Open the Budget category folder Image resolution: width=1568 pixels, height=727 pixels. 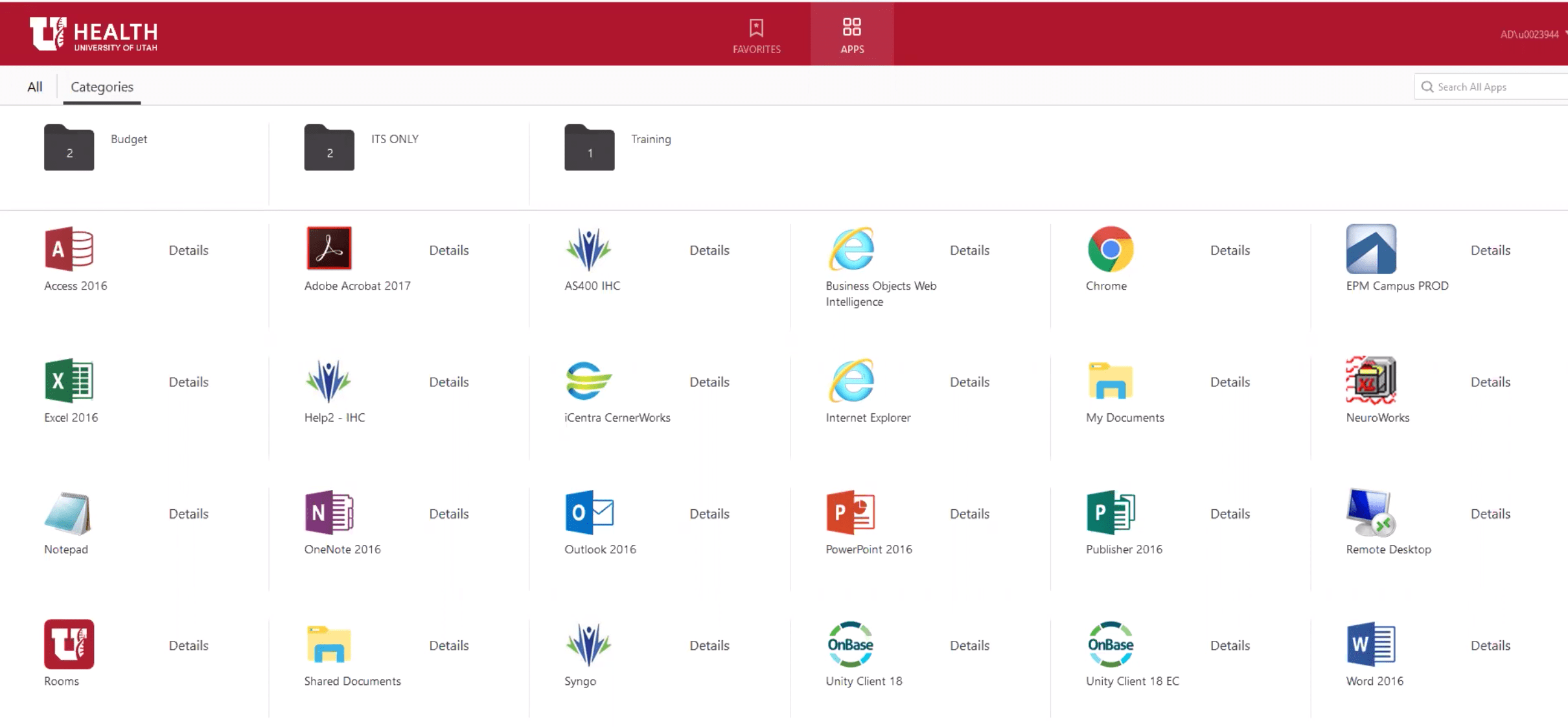(x=69, y=147)
